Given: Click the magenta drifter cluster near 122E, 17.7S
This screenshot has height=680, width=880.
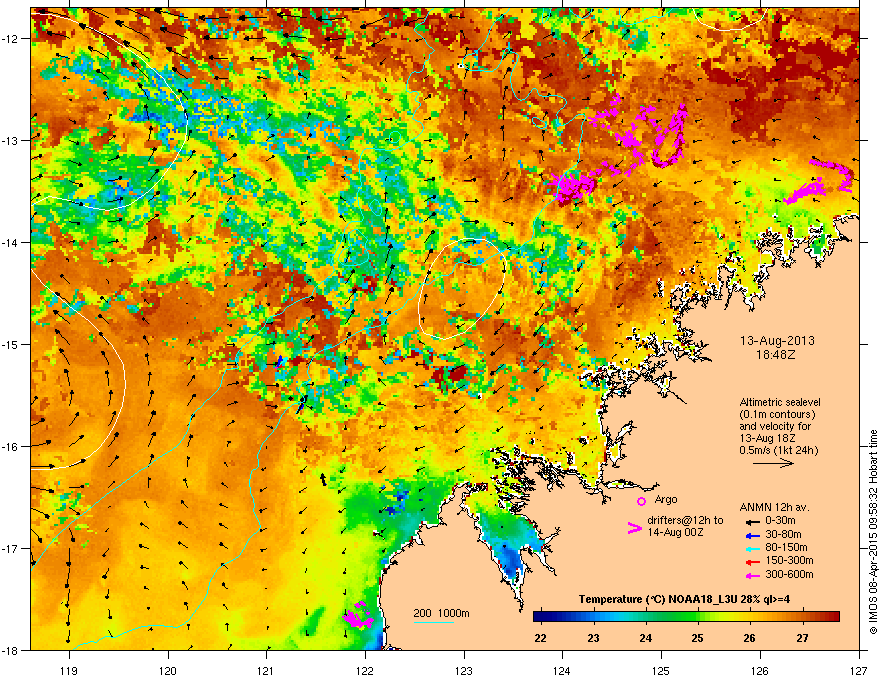Looking at the screenshot, I should (358, 615).
